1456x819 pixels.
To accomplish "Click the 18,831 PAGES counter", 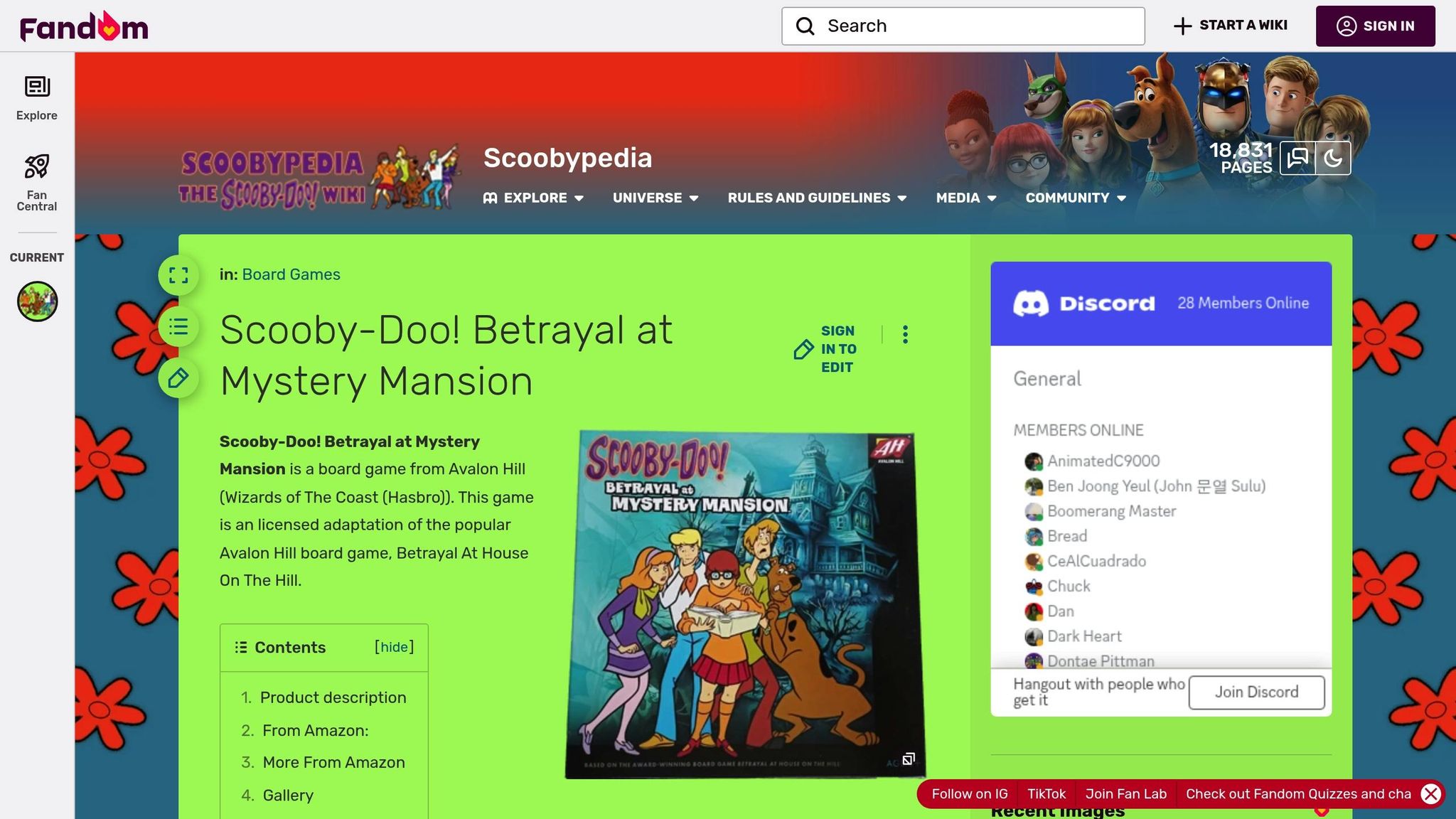I will tap(1241, 158).
